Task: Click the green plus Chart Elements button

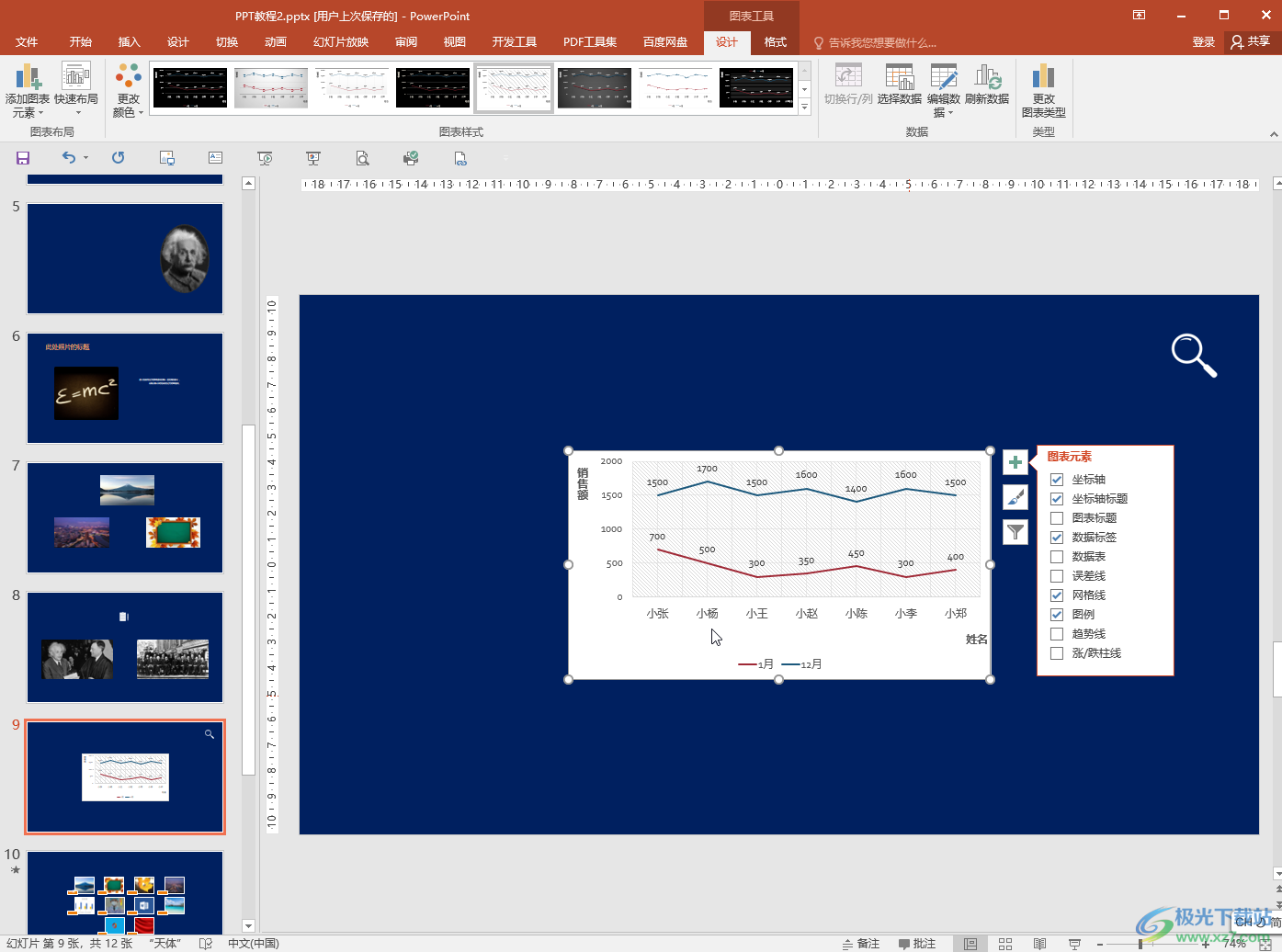Action: click(1015, 462)
